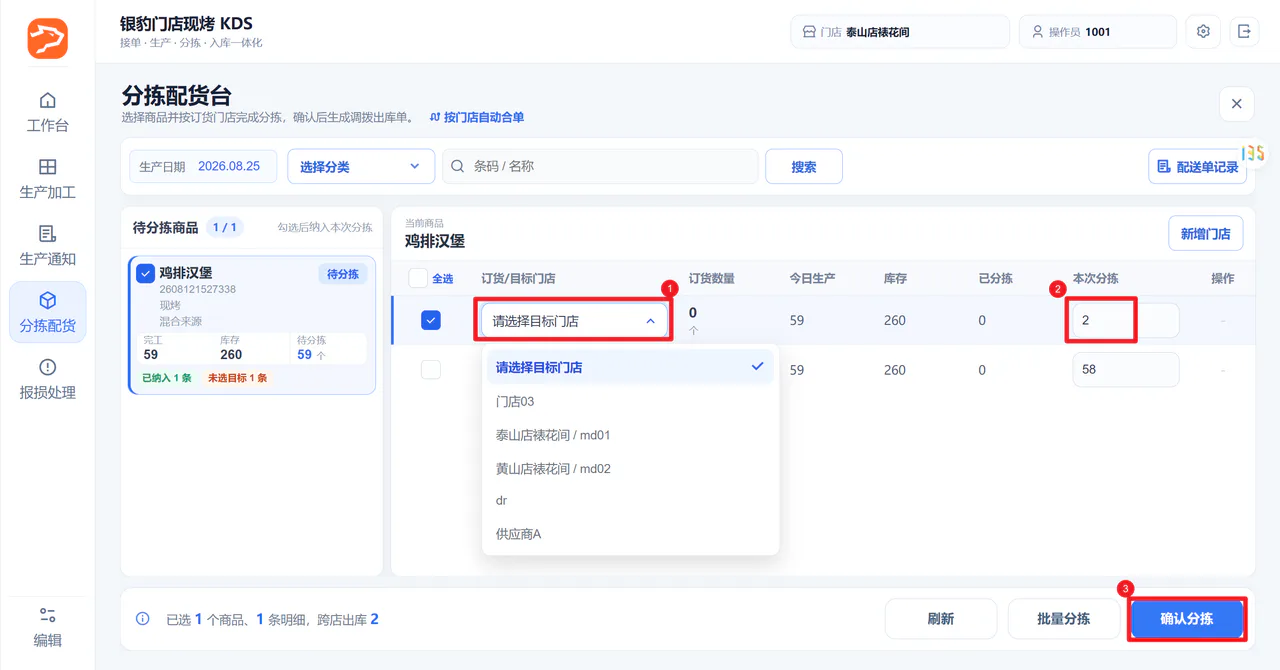This screenshot has height=670, width=1280.
Task: Close the 分拣配货台 panel
Action: (1236, 104)
